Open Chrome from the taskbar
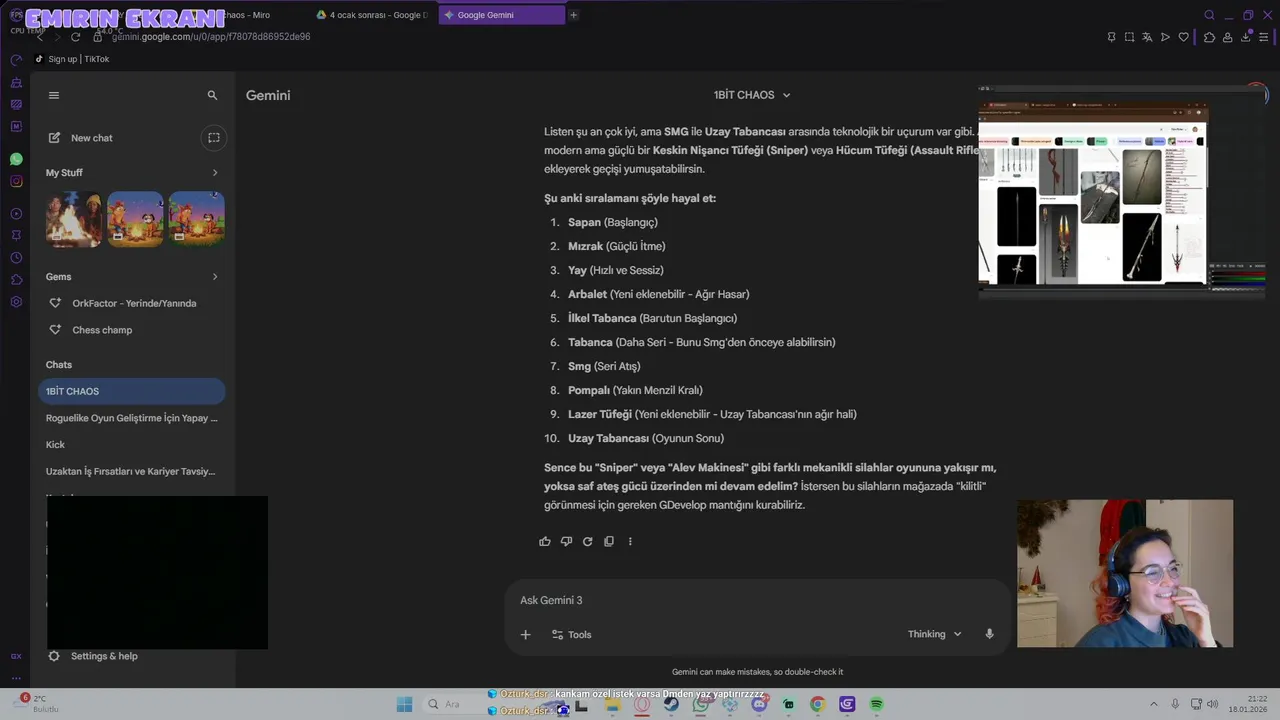The height and width of the screenshot is (720, 1280). [x=817, y=704]
